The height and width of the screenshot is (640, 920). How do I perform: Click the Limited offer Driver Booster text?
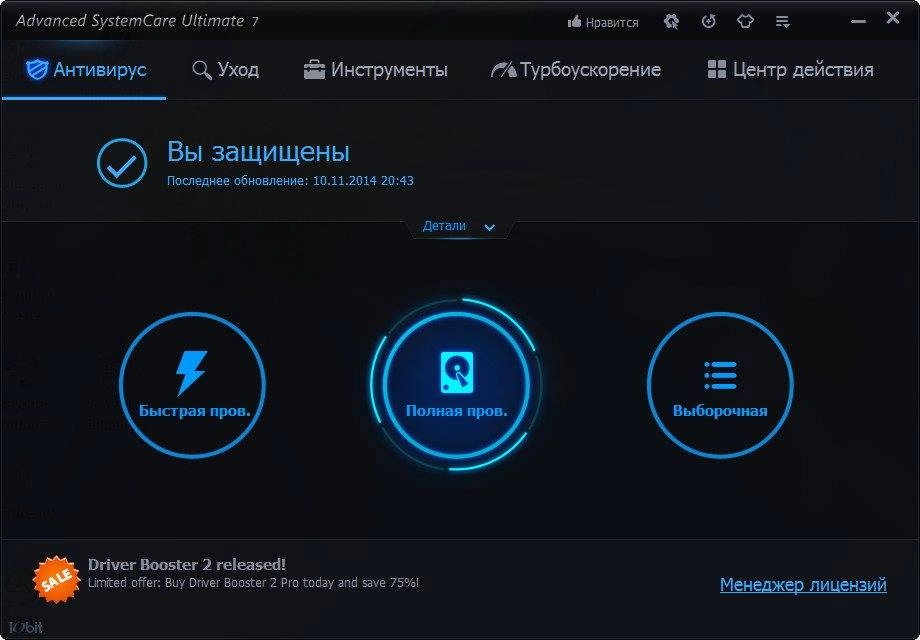(x=253, y=583)
